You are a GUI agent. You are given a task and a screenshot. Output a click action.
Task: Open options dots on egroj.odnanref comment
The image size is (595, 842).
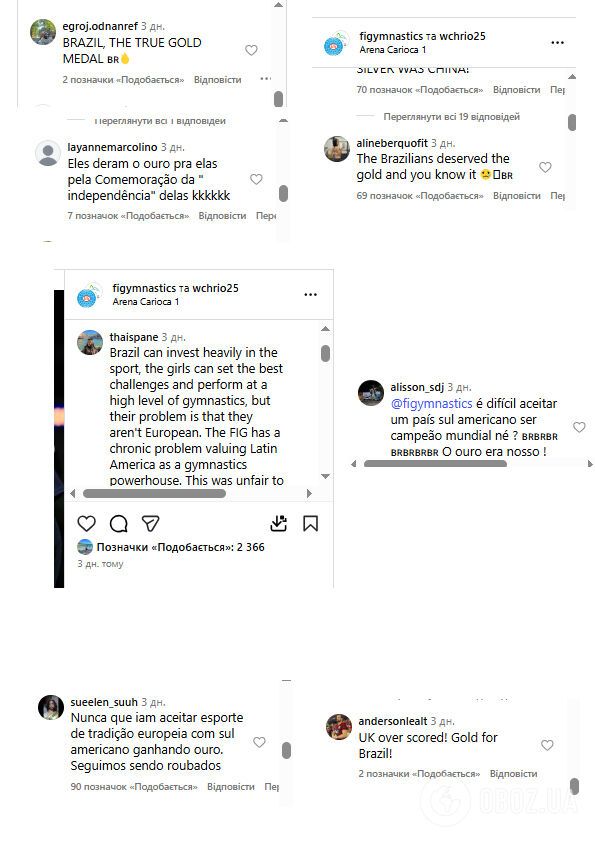click(265, 79)
